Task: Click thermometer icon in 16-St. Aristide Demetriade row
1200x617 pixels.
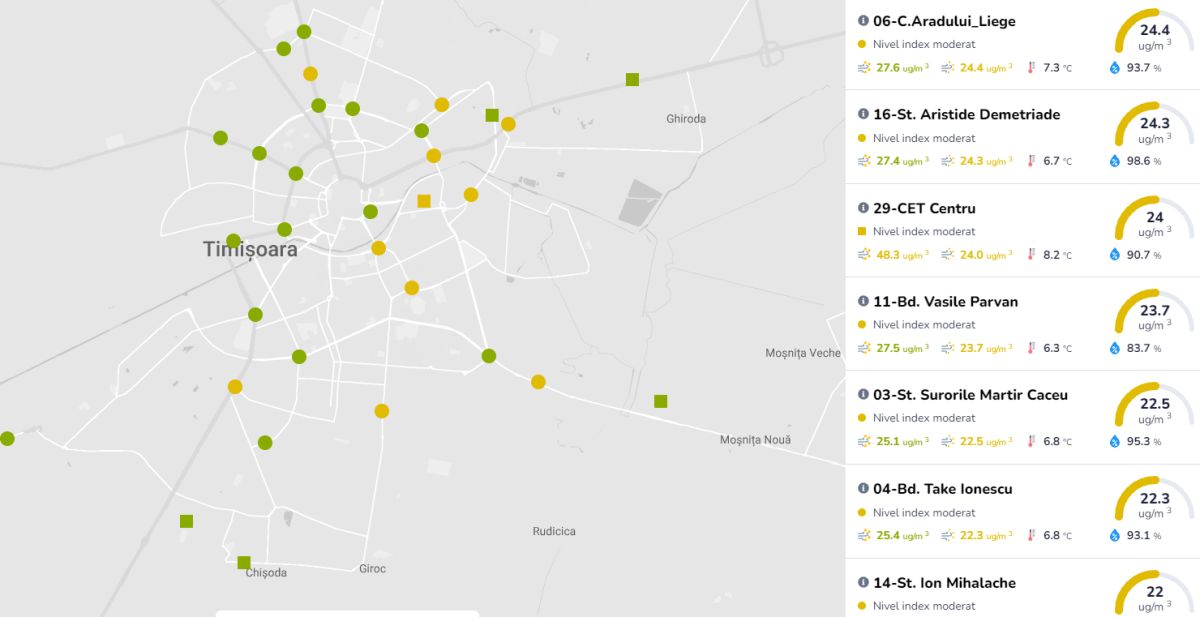Action: (x=1031, y=161)
